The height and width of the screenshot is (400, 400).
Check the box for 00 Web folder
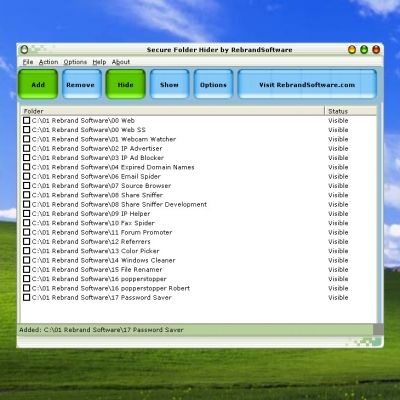pyautogui.click(x=26, y=120)
